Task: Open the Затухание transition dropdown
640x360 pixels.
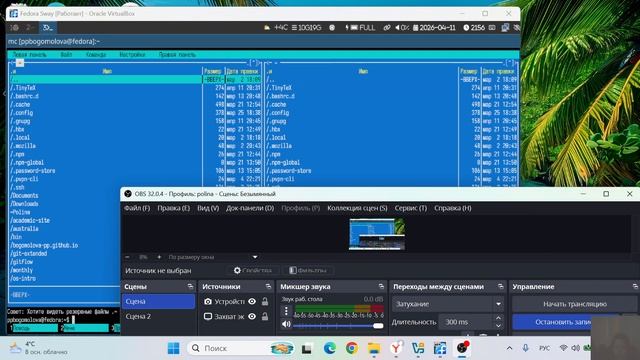Action: pyautogui.click(x=448, y=304)
